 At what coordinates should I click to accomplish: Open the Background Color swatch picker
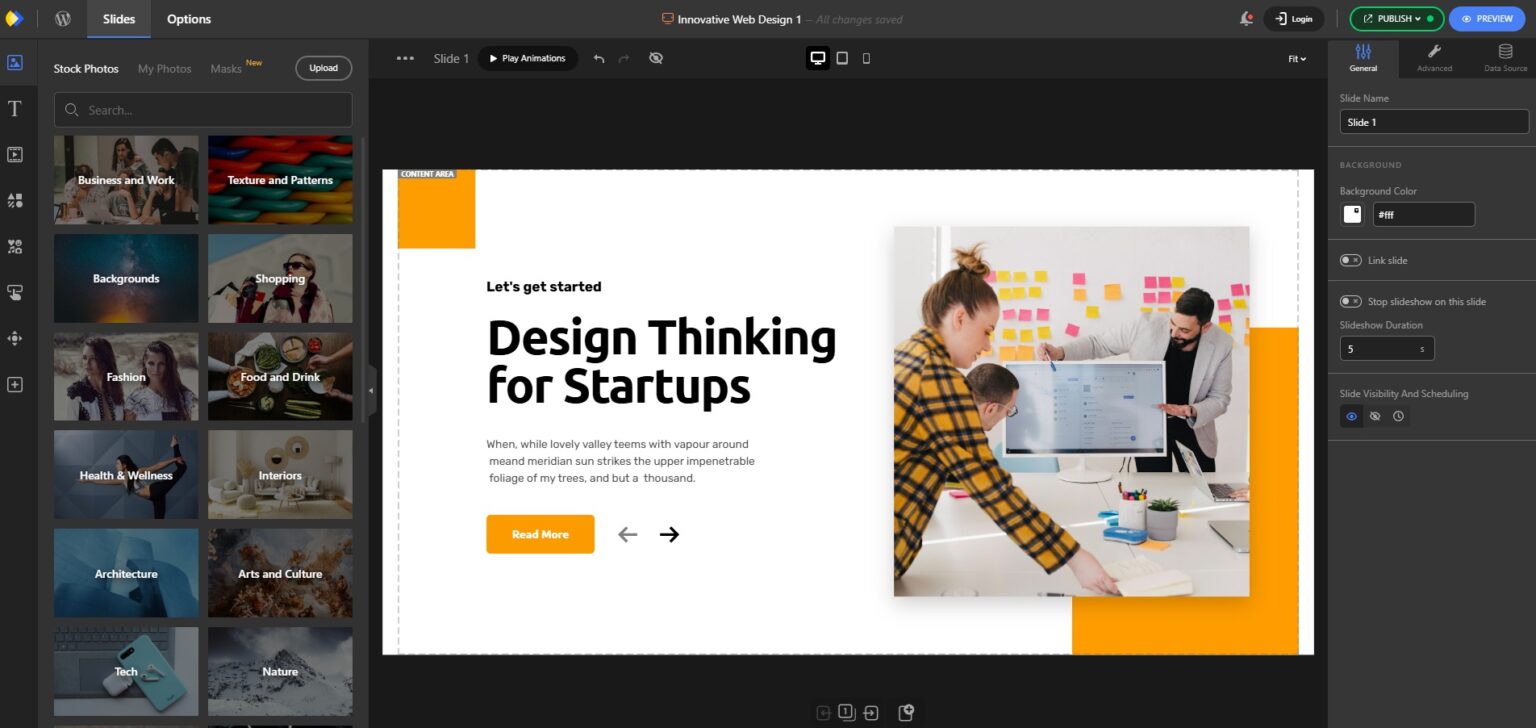pos(1351,213)
